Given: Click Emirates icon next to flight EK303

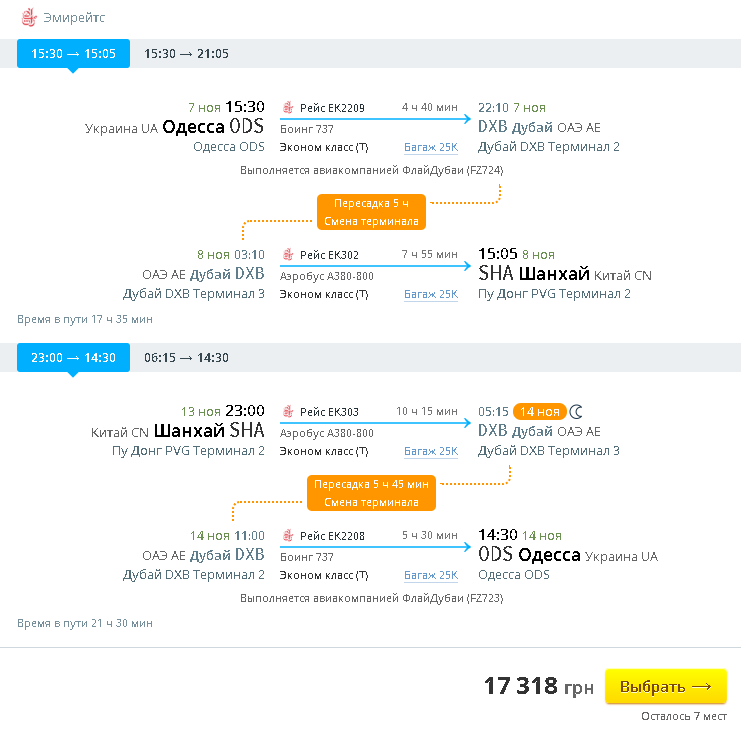Looking at the screenshot, I should [x=288, y=411].
